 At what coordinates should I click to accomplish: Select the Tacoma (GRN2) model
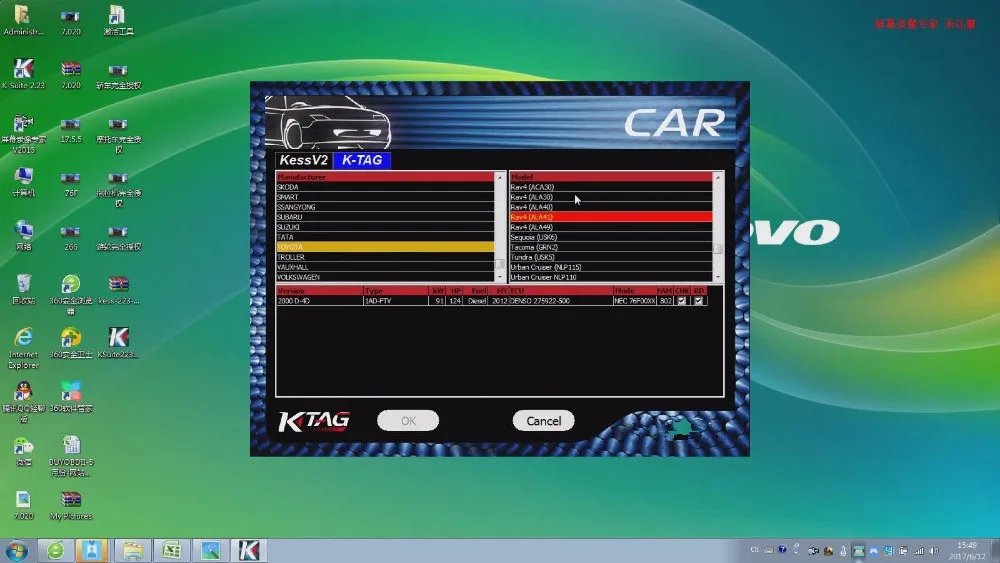(611, 247)
